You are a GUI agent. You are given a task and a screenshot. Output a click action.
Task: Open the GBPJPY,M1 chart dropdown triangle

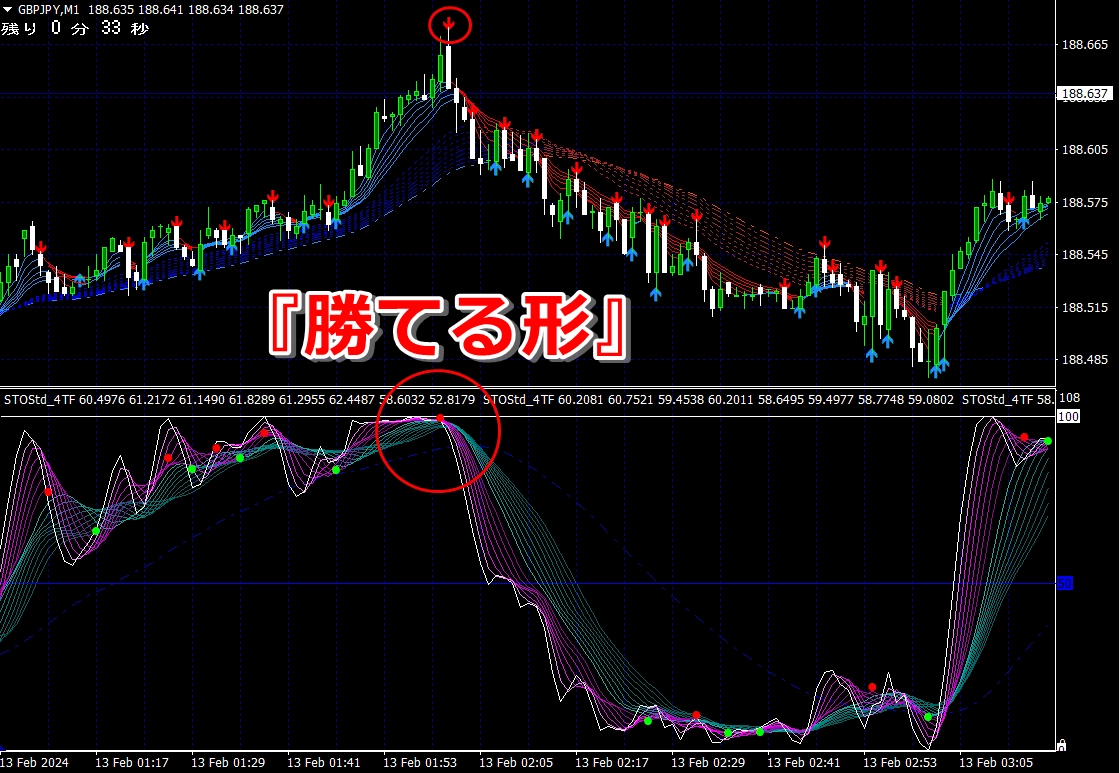8,9
